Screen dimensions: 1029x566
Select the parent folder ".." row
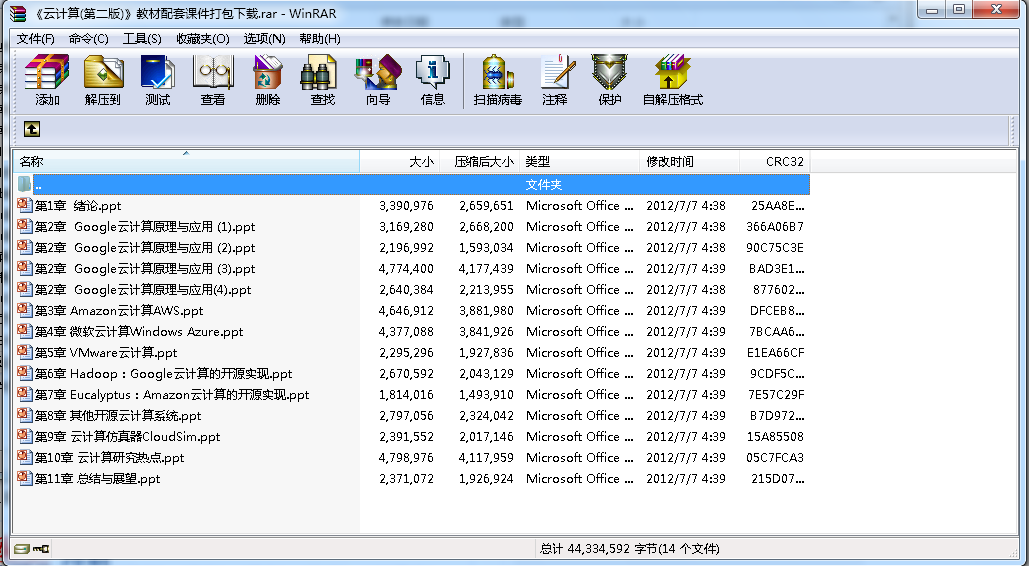[412, 185]
